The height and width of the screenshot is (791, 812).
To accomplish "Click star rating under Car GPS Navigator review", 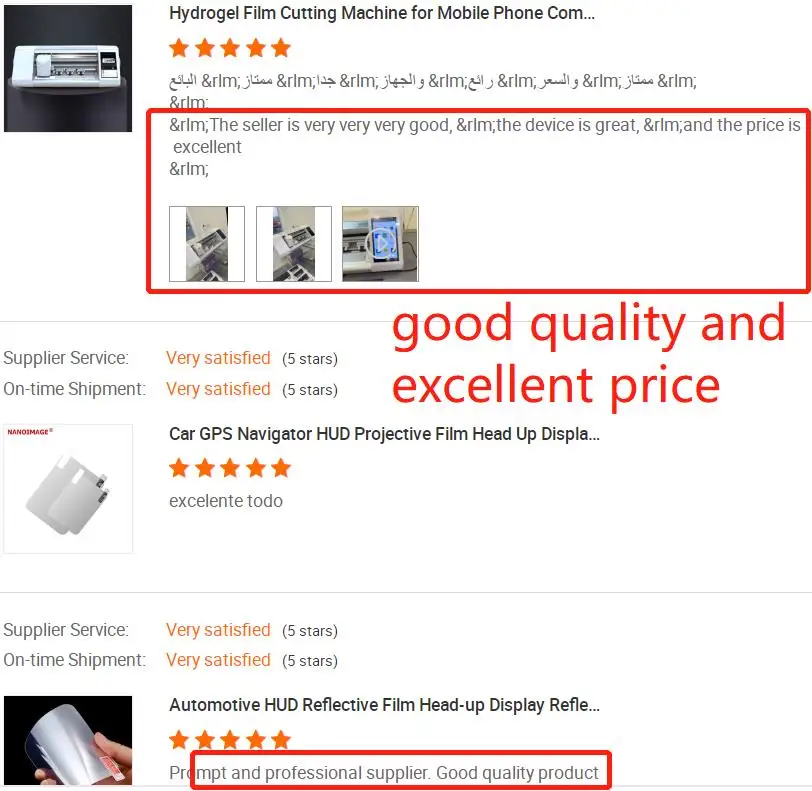I will coord(229,468).
